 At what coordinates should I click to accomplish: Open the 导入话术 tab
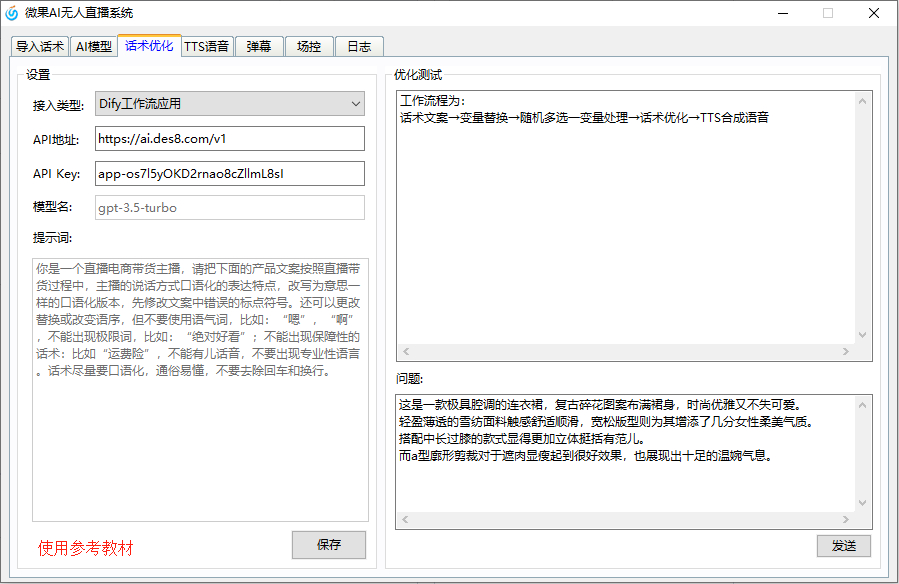tap(40, 47)
